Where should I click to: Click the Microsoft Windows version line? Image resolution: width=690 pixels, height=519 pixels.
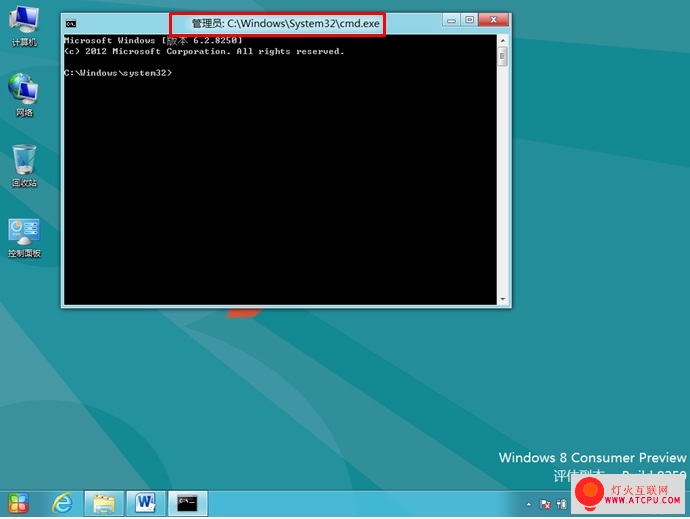[x=153, y=40]
